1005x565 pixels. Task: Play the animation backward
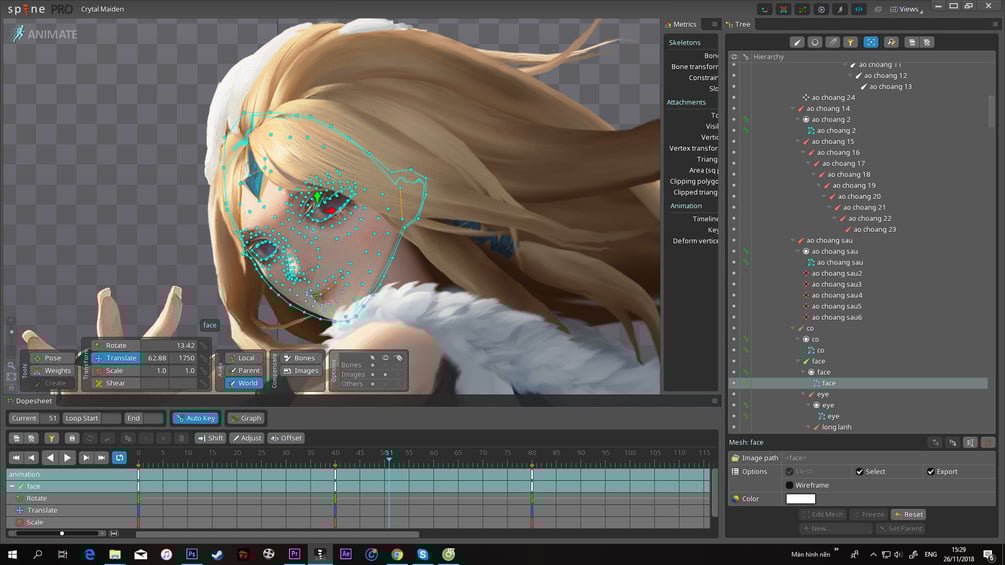tap(50, 457)
